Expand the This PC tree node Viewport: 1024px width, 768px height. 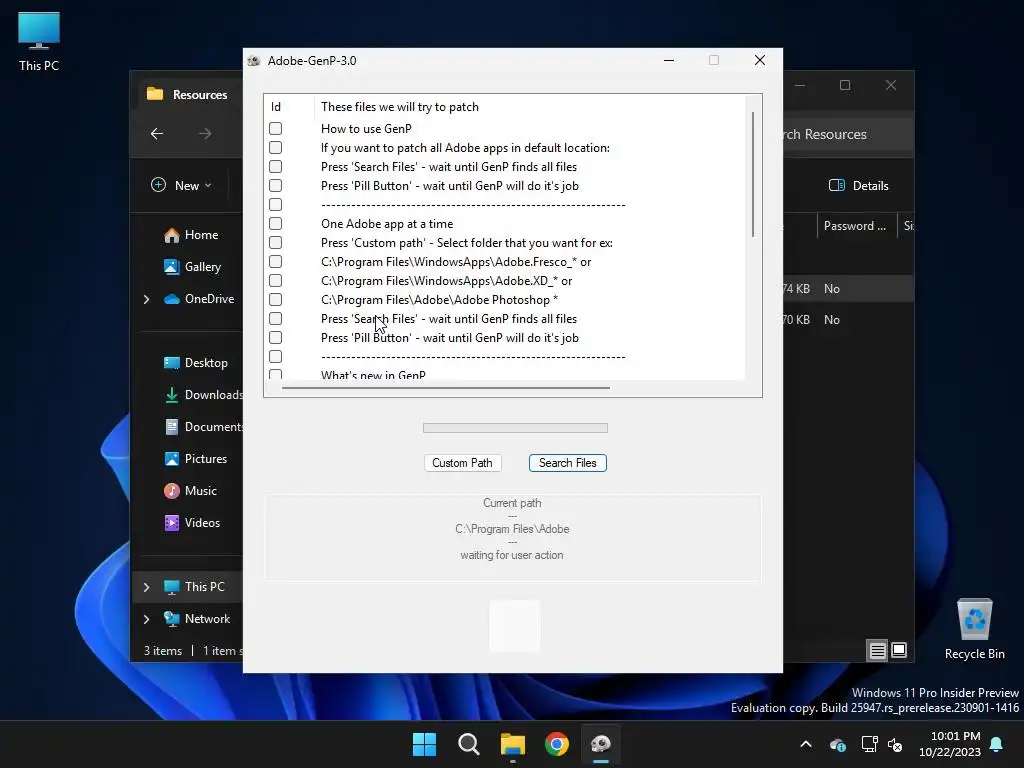pyautogui.click(x=146, y=587)
